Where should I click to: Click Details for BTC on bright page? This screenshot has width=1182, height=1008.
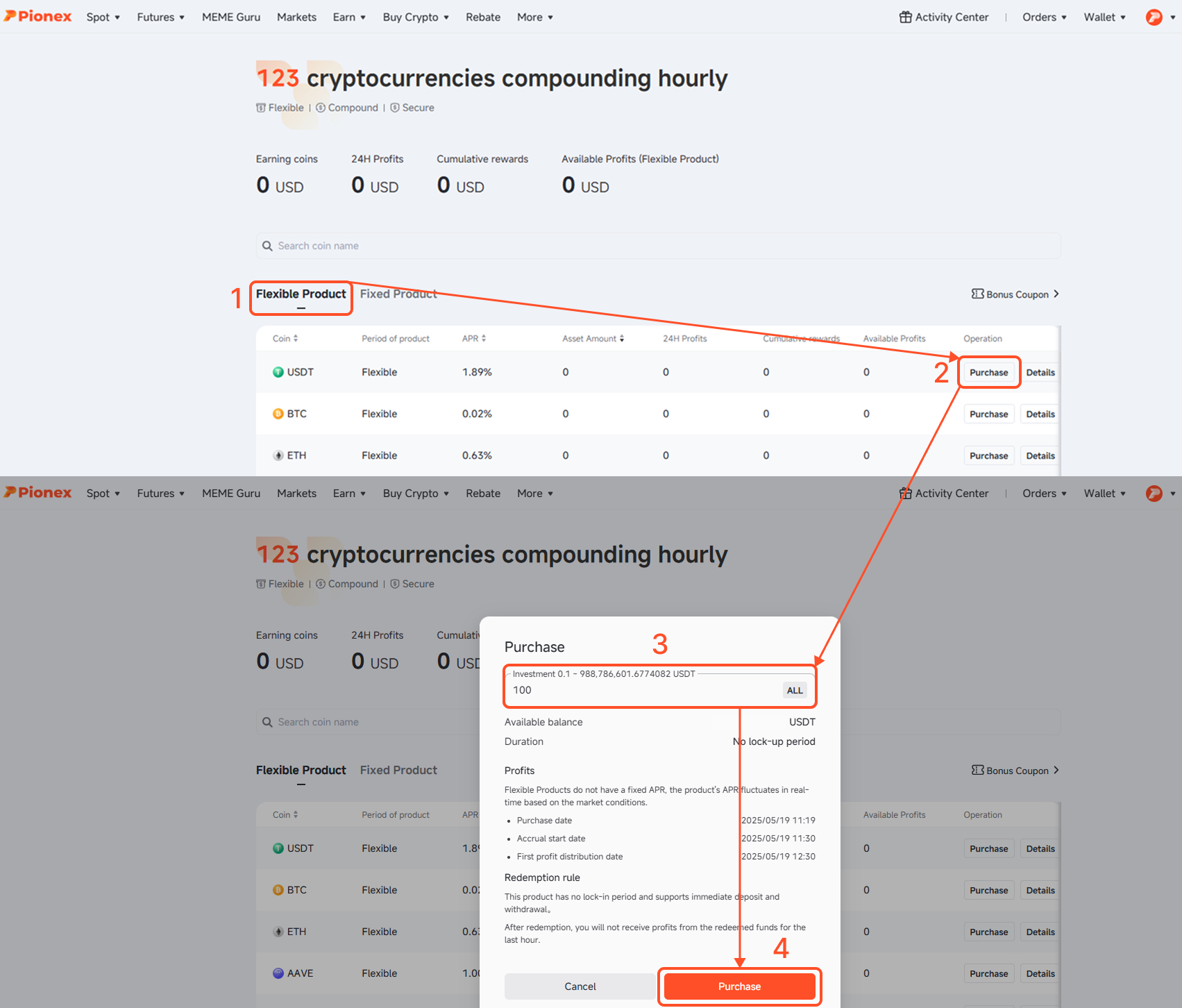coord(1040,414)
